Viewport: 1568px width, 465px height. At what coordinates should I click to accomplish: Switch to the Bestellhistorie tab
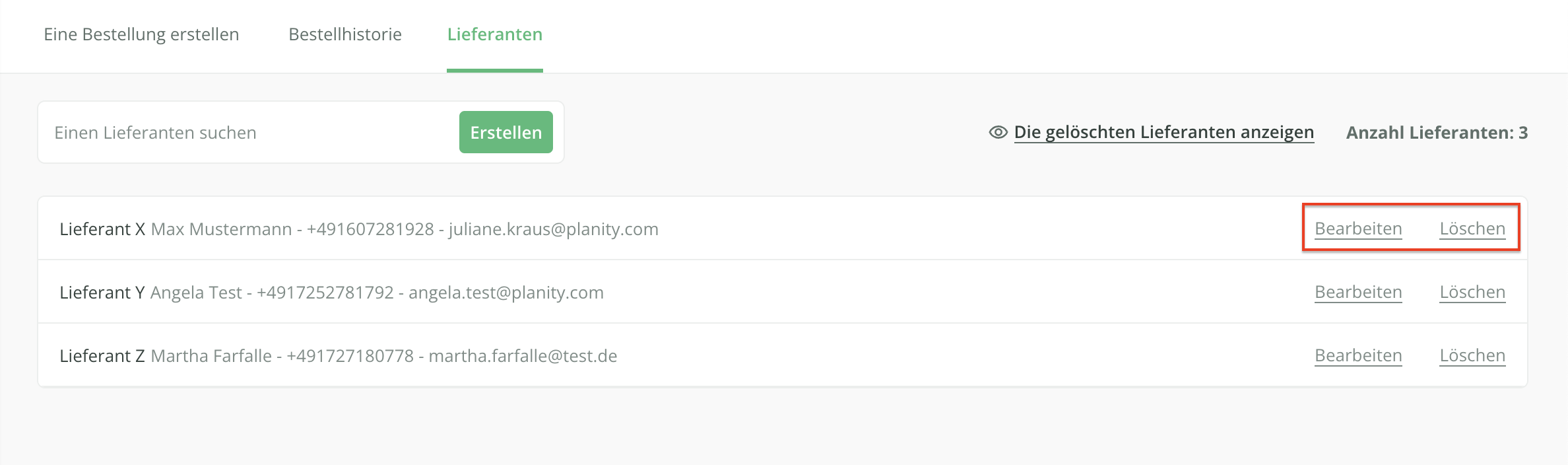[345, 34]
